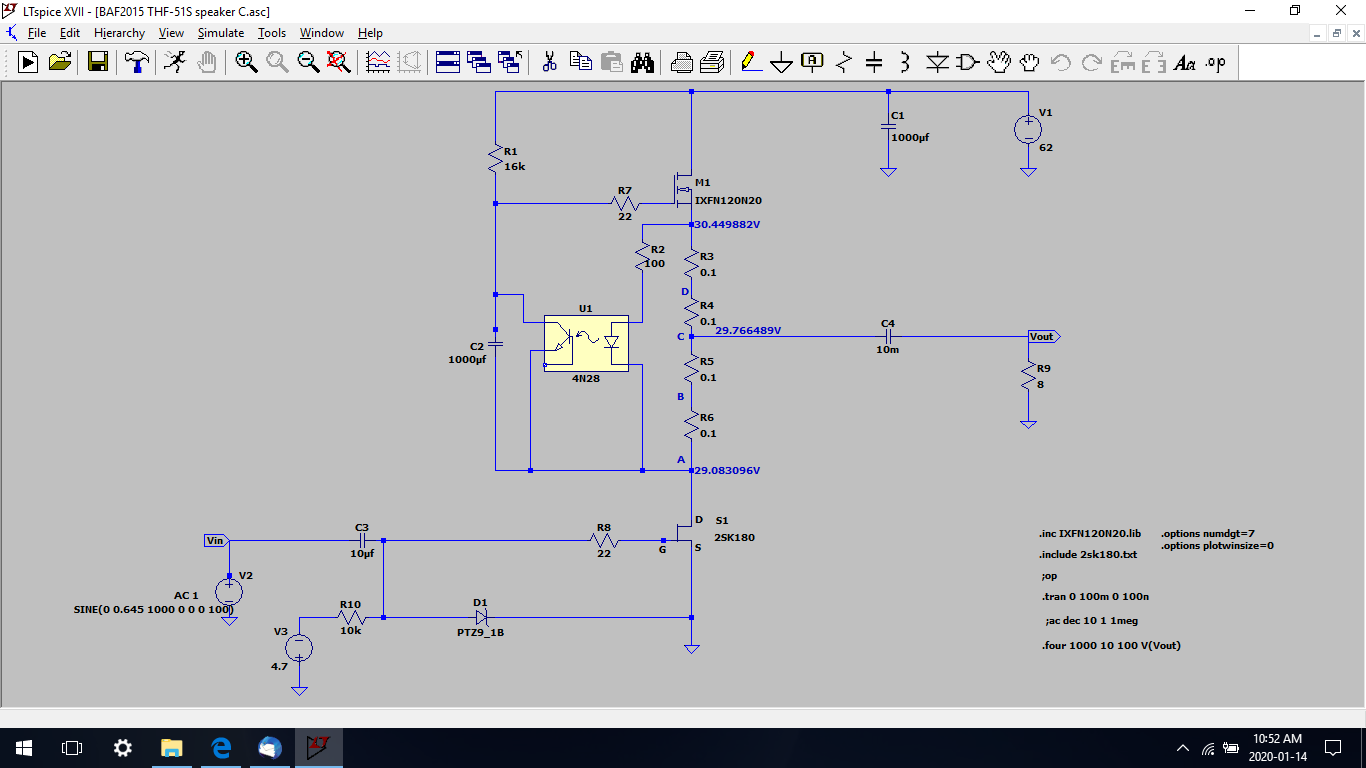The height and width of the screenshot is (768, 1366).
Task: Open Find with the binoculars icon
Action: pos(642,62)
